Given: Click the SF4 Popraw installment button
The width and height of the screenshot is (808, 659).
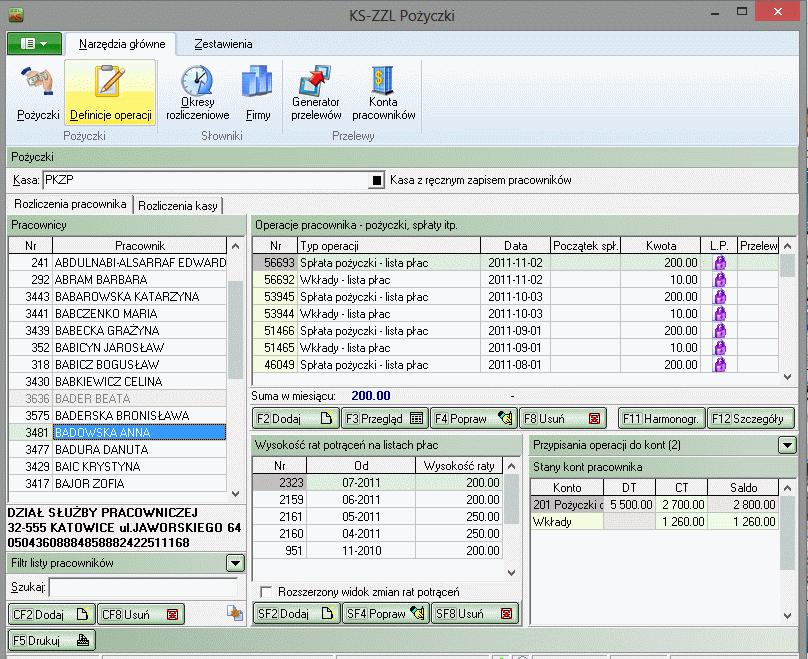Looking at the screenshot, I should pyautogui.click(x=385, y=613).
